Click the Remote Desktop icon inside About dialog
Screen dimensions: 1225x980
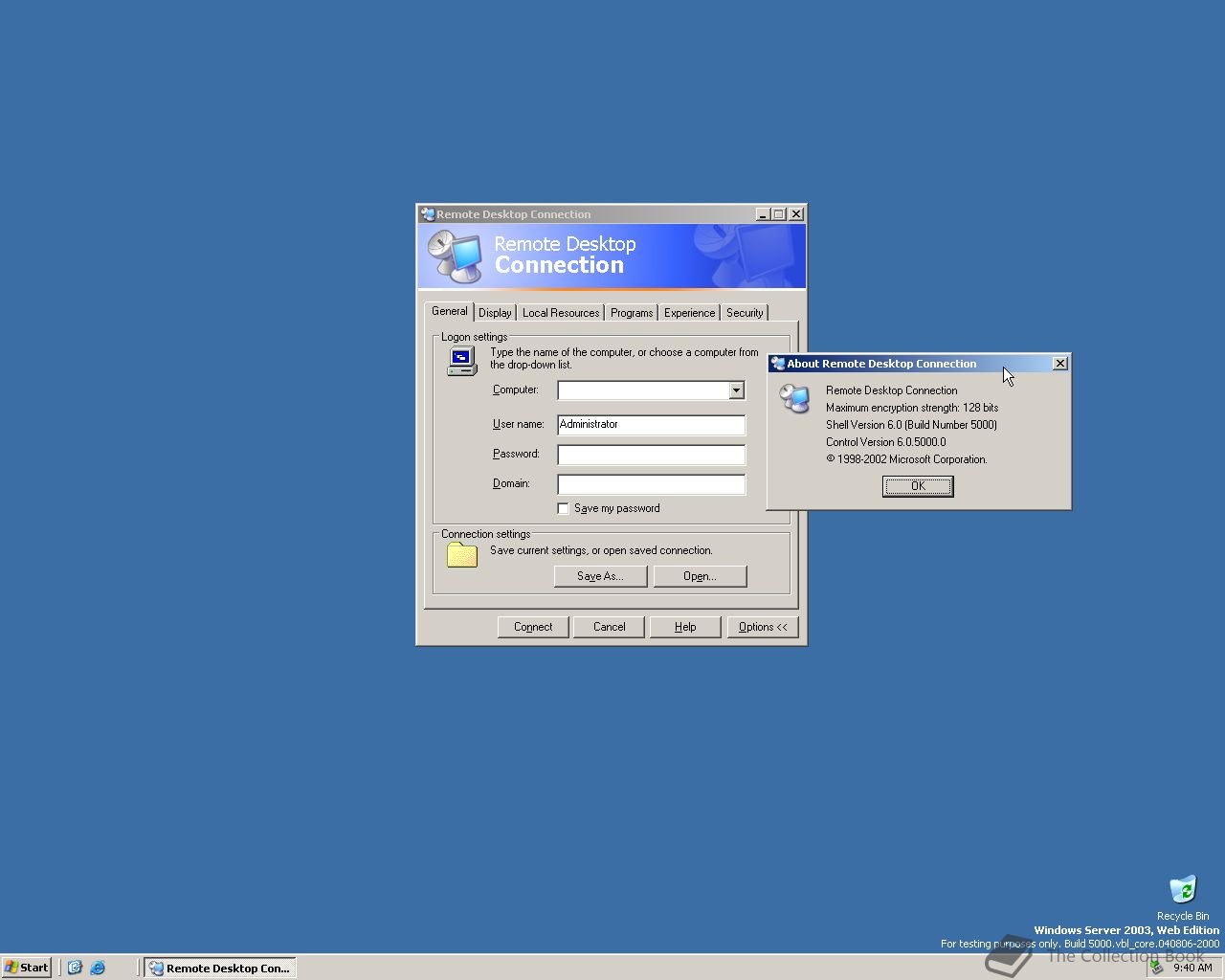click(x=794, y=398)
